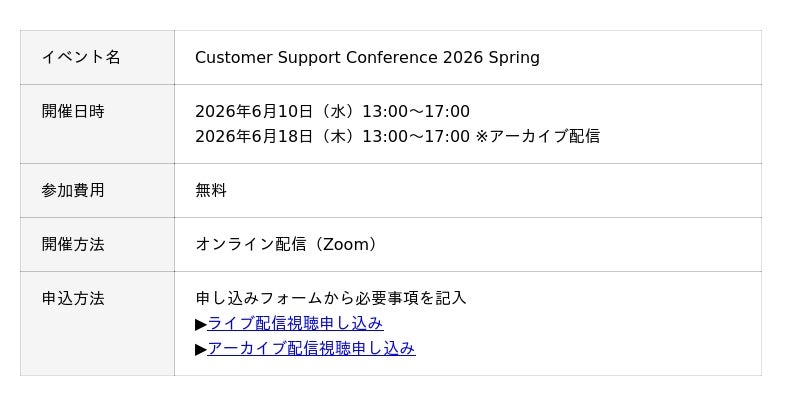Open the アーカイブ配信視聴申し込み link
800x406 pixels.
pyautogui.click(x=311, y=348)
